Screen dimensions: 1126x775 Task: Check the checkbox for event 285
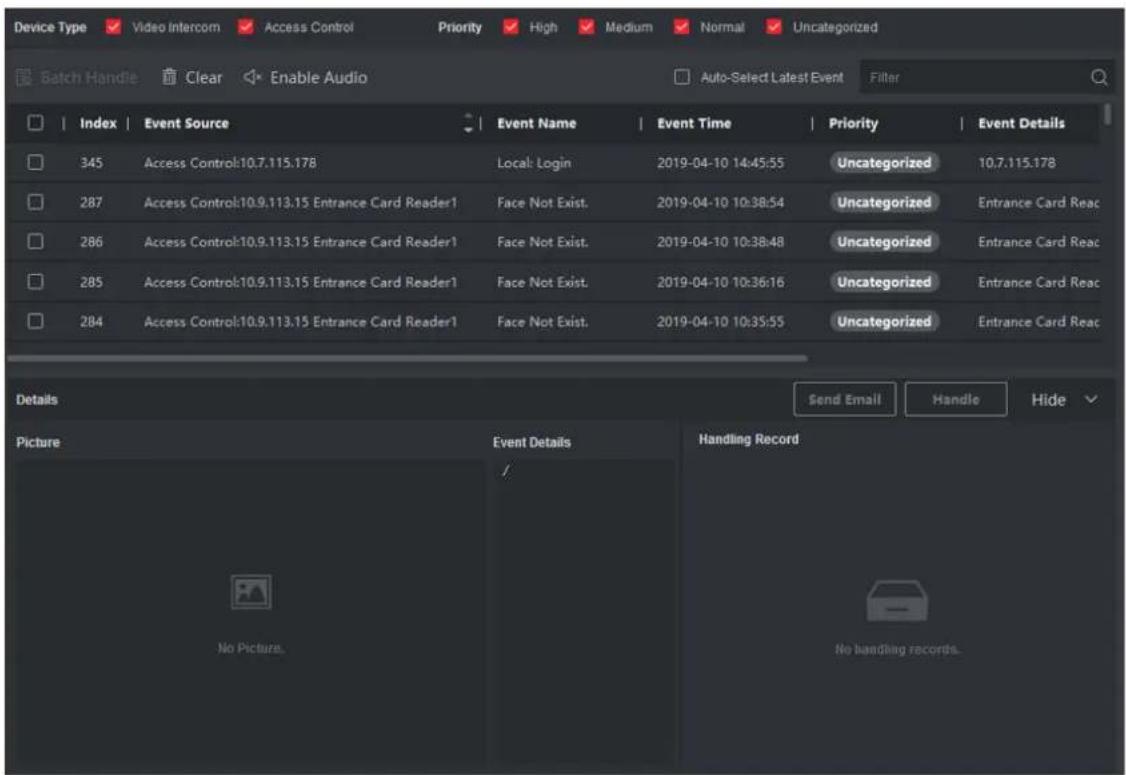pyautogui.click(x=35, y=282)
